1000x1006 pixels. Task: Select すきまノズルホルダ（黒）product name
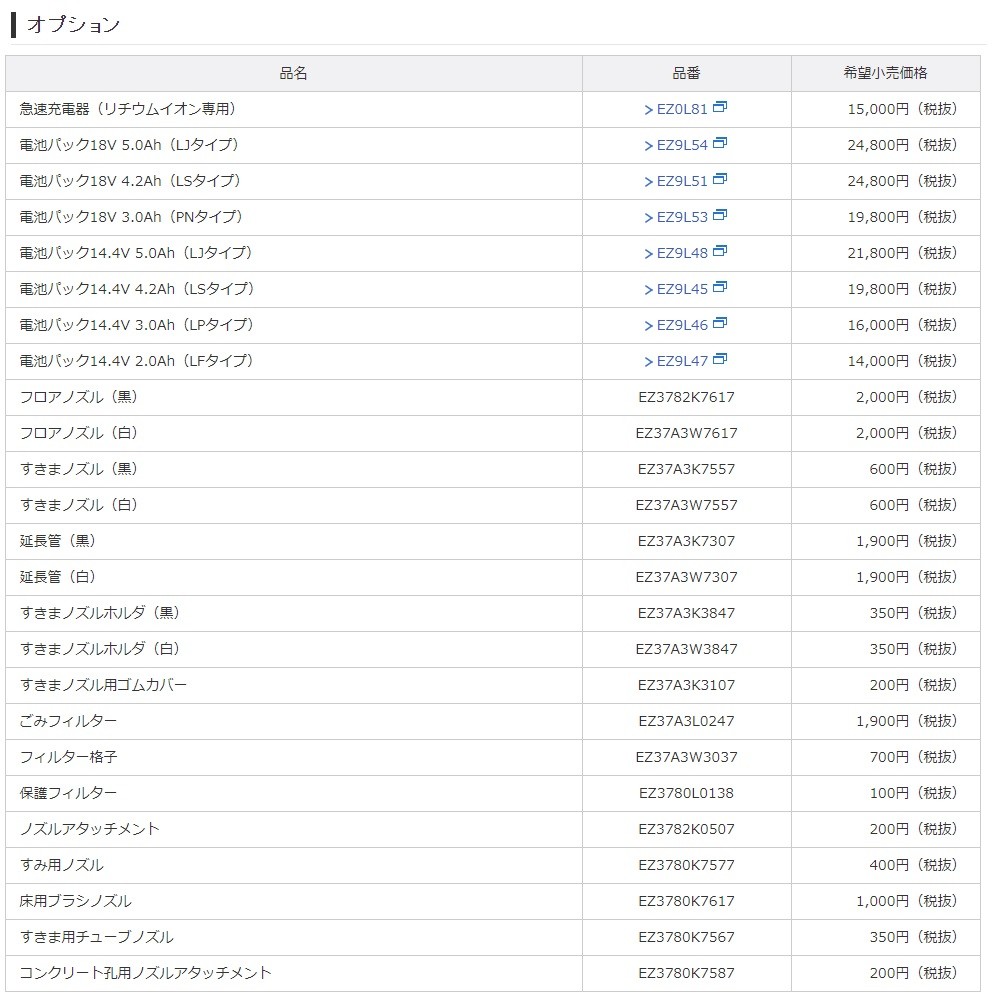tap(99, 612)
